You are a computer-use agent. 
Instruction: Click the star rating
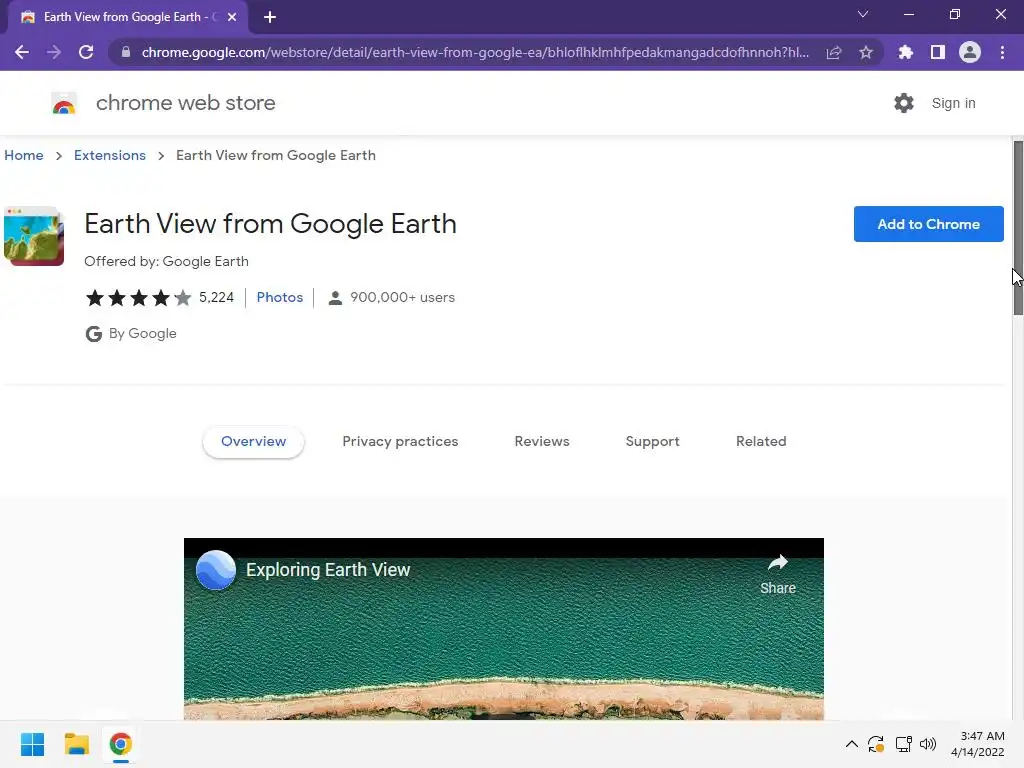(x=138, y=298)
